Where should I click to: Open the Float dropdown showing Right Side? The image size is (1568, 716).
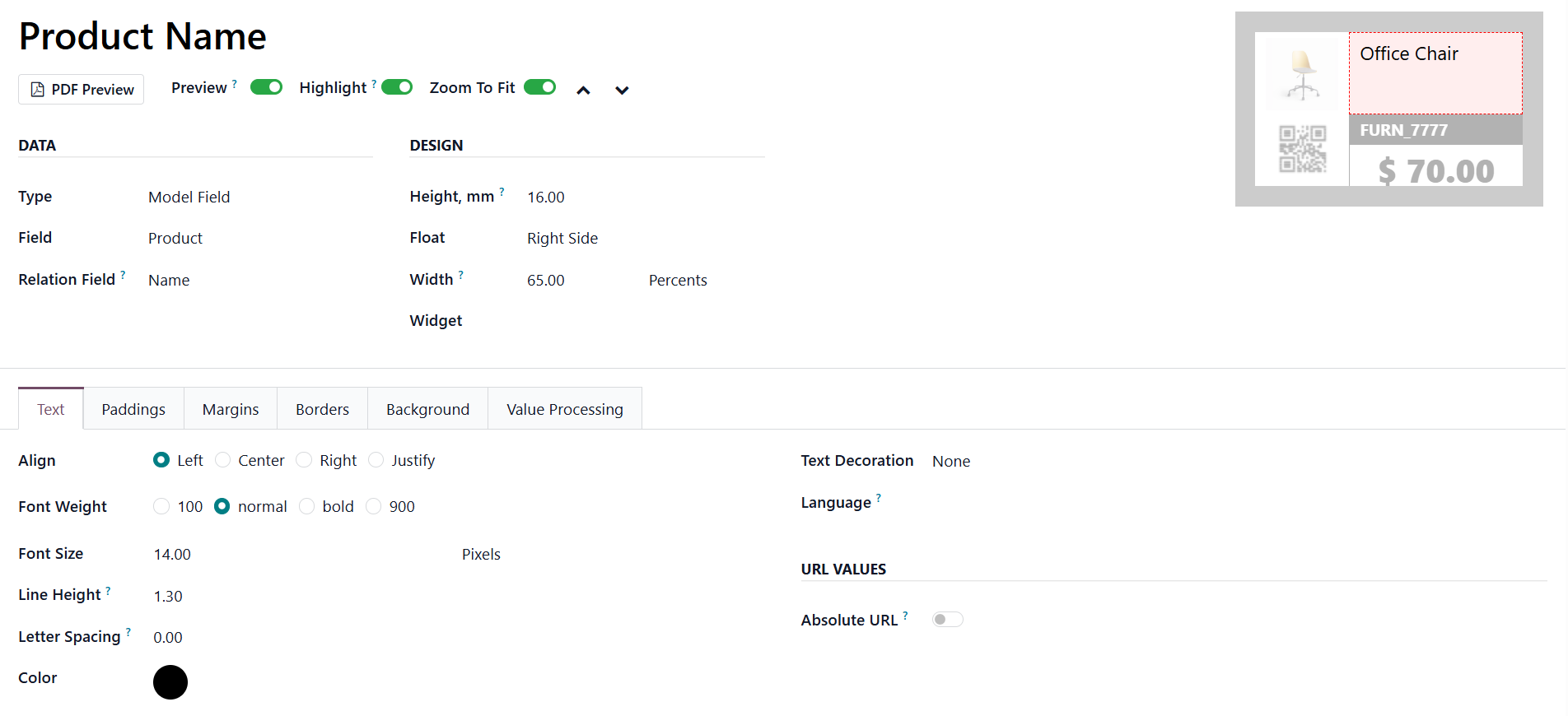coord(562,239)
